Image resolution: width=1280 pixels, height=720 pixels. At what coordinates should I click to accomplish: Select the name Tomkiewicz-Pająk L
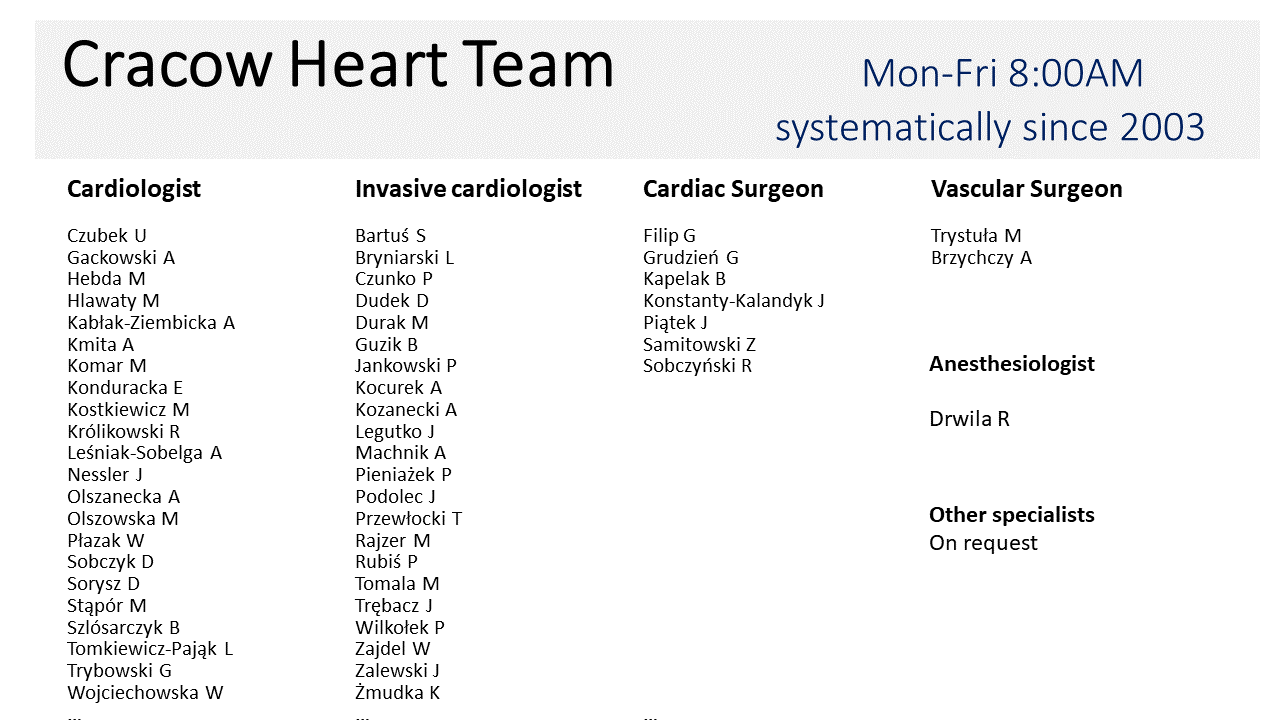(150, 649)
